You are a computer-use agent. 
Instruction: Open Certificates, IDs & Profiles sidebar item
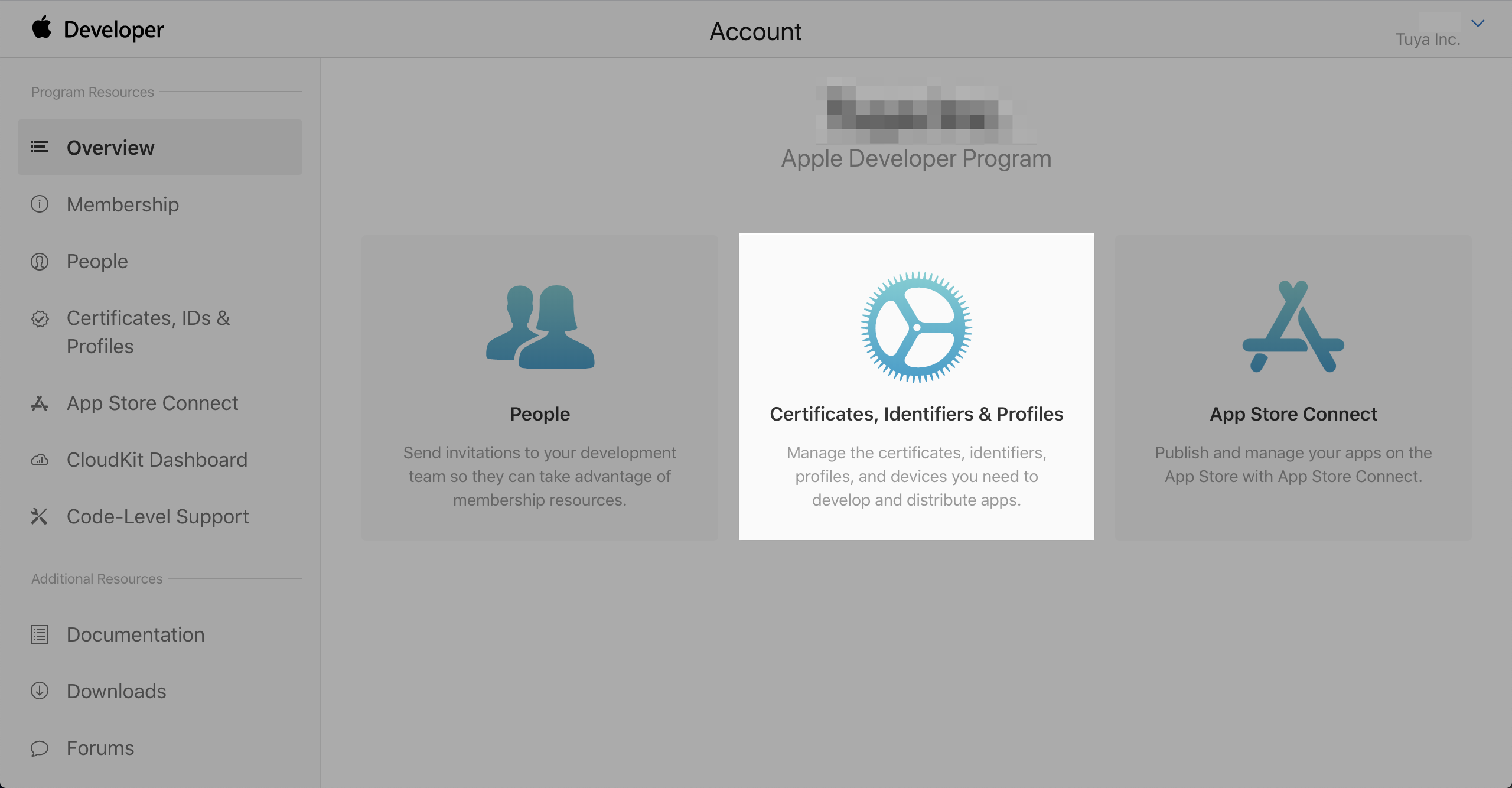click(148, 332)
